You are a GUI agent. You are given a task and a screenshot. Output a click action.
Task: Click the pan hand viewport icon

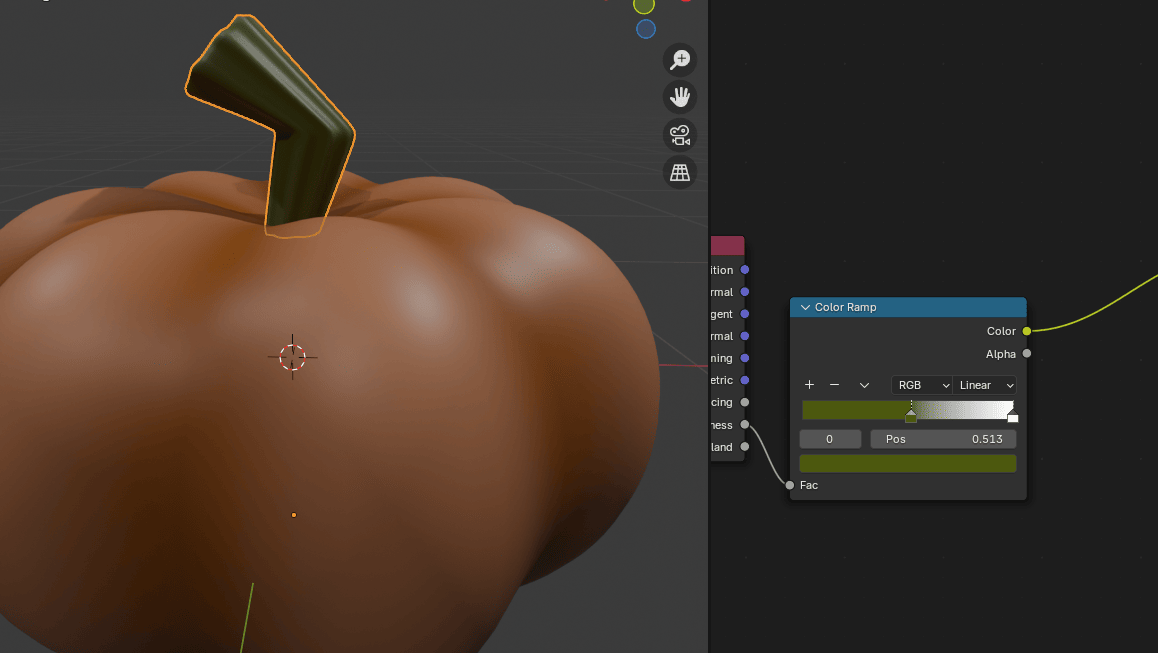(x=680, y=97)
